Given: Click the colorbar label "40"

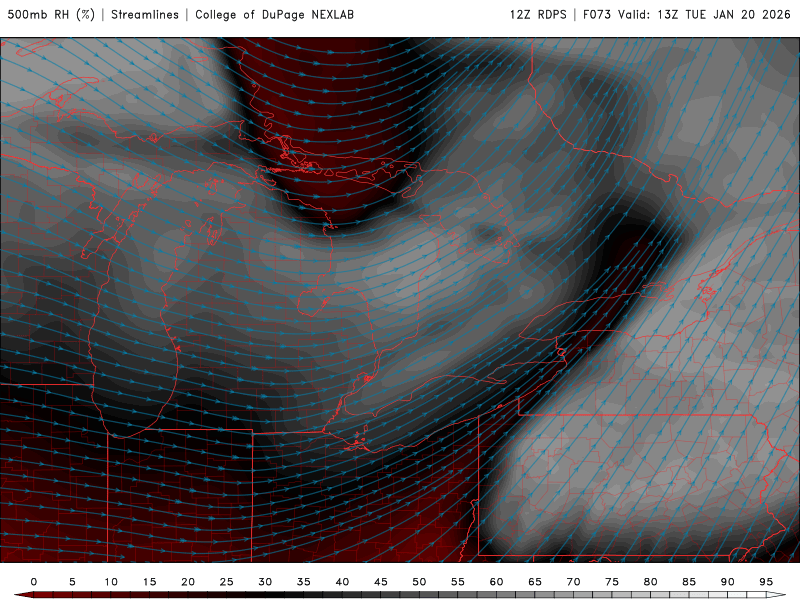Looking at the screenshot, I should (342, 582).
